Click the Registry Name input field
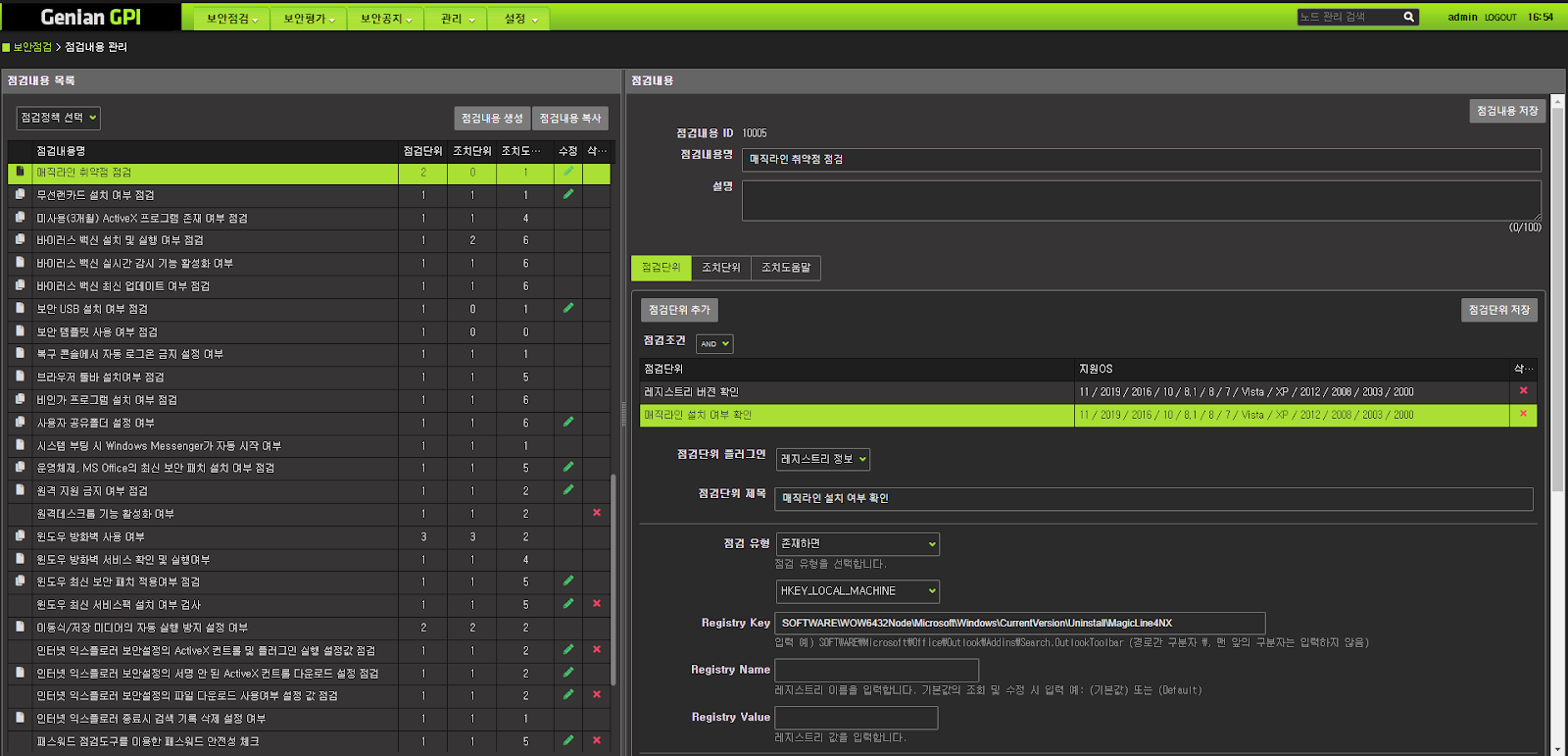 point(876,671)
